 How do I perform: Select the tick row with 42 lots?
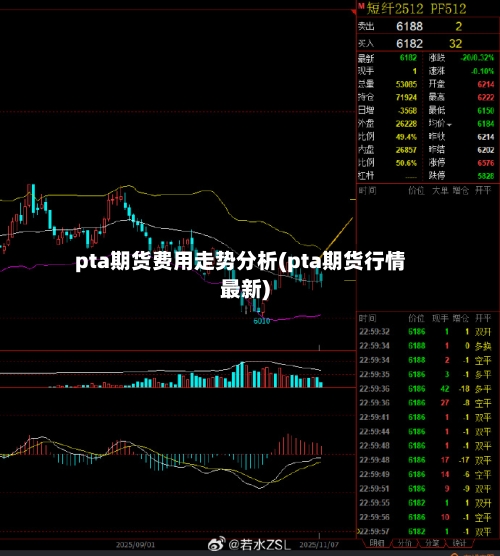click(x=425, y=389)
